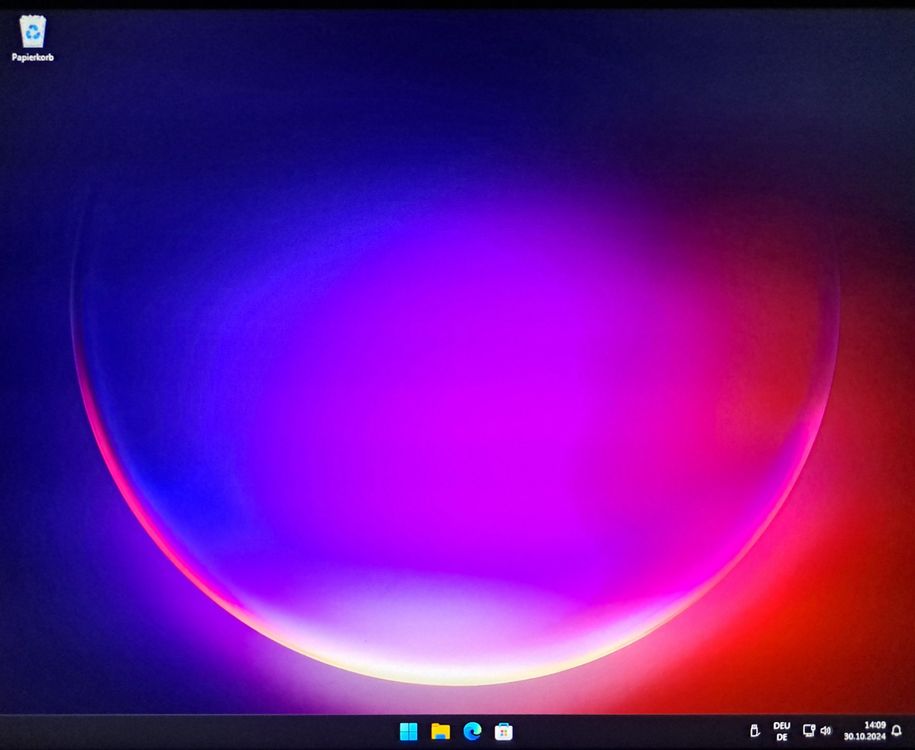Click the empty center area of the taskbar

pyautogui.click(x=620, y=731)
